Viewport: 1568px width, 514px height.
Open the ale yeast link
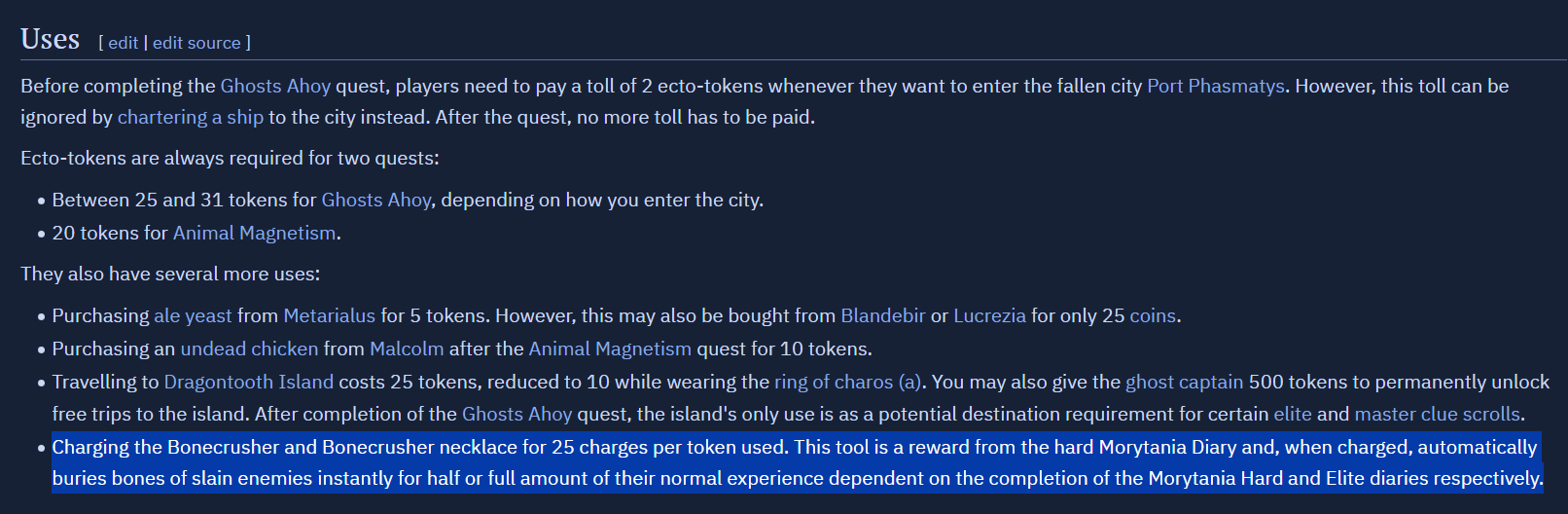coord(193,315)
